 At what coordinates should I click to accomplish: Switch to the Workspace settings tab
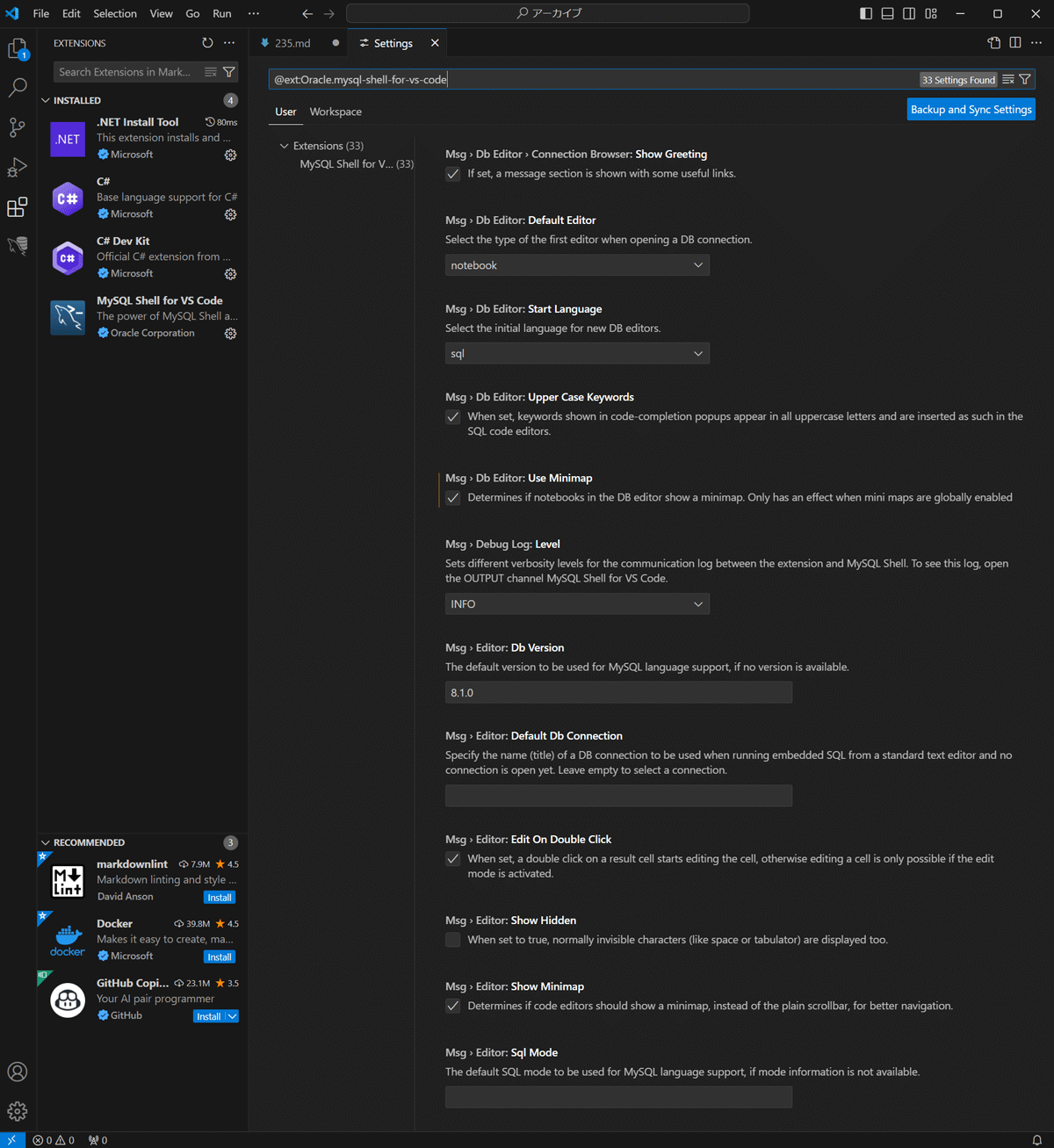click(336, 112)
